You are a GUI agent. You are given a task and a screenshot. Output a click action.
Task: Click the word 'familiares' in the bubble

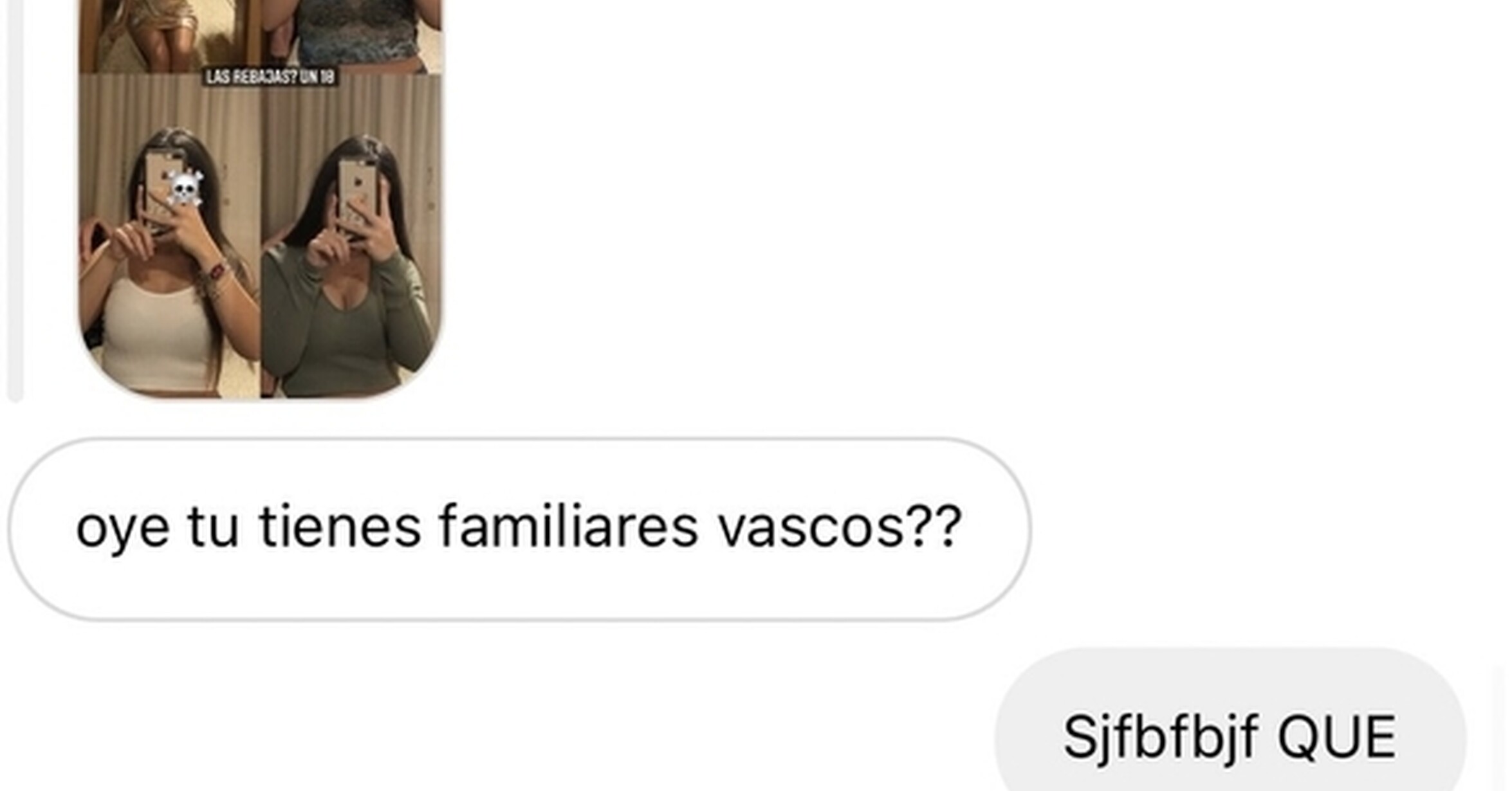tap(569, 526)
